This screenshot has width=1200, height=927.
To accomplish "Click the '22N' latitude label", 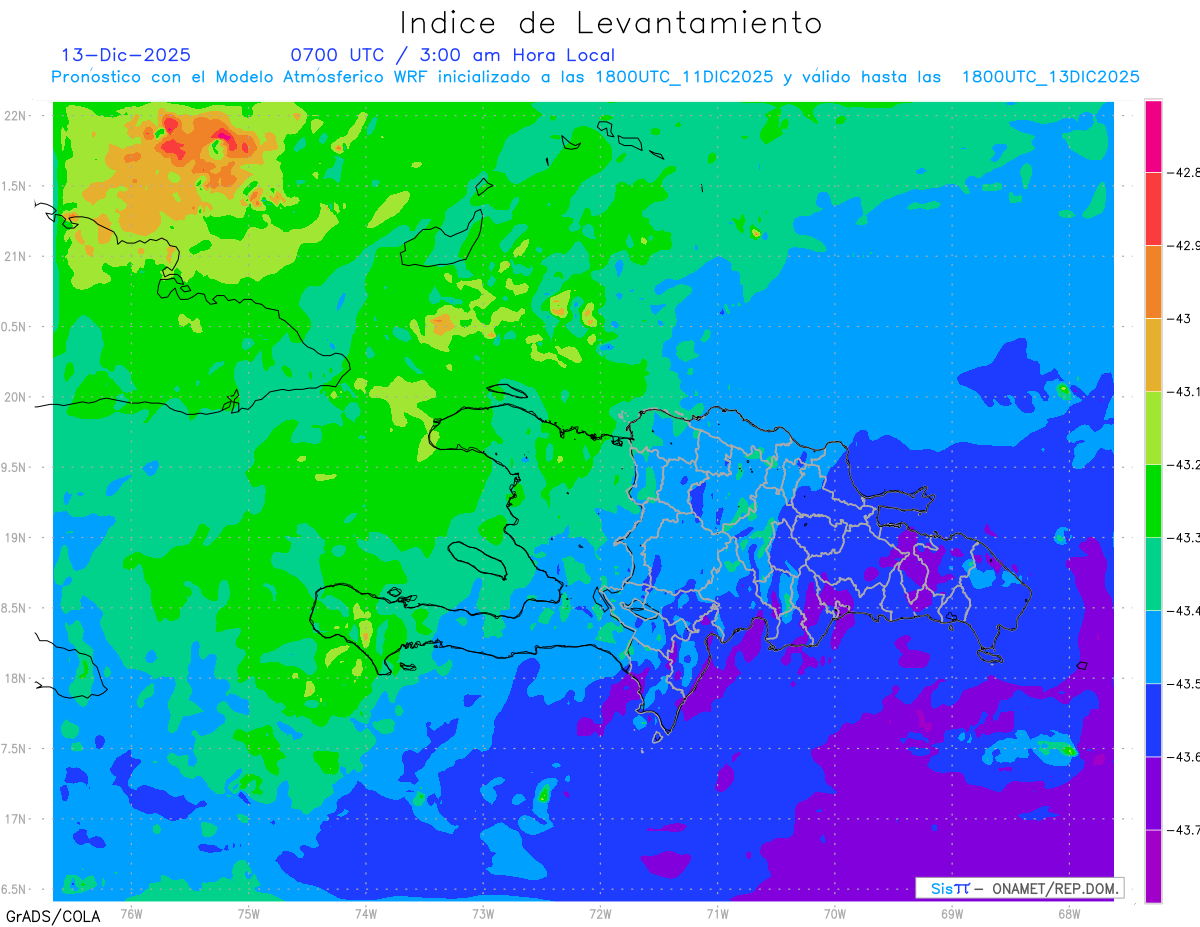I will click(x=15, y=115).
